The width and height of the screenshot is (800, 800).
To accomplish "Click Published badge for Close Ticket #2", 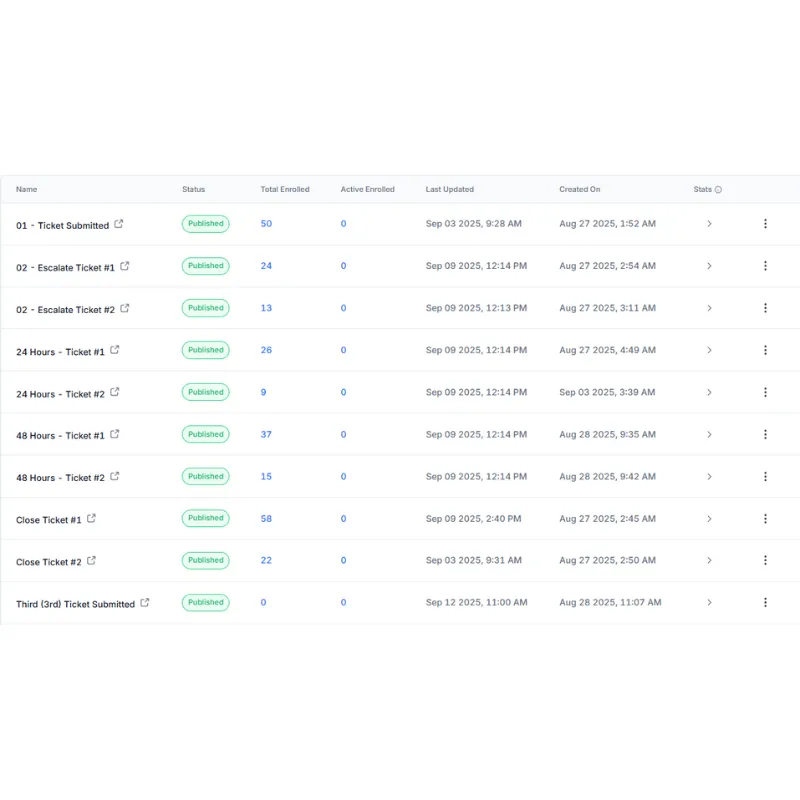I will tap(206, 560).
